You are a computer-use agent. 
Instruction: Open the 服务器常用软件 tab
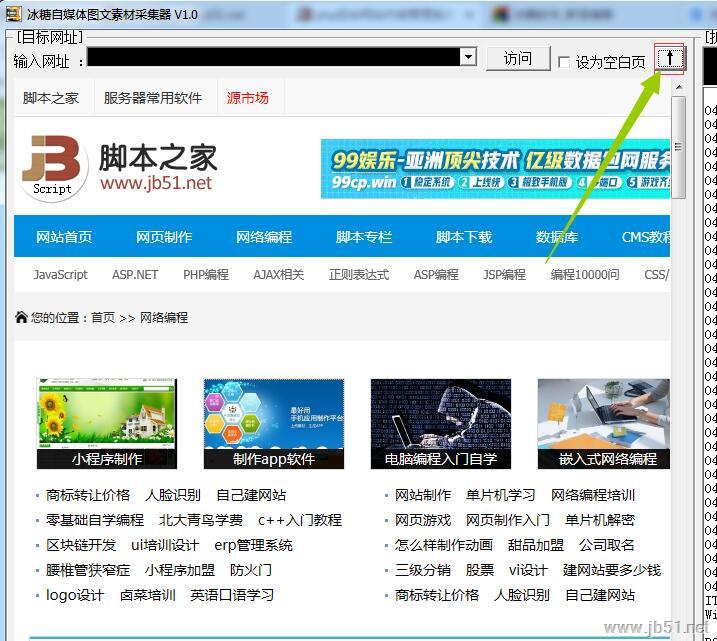point(153,98)
